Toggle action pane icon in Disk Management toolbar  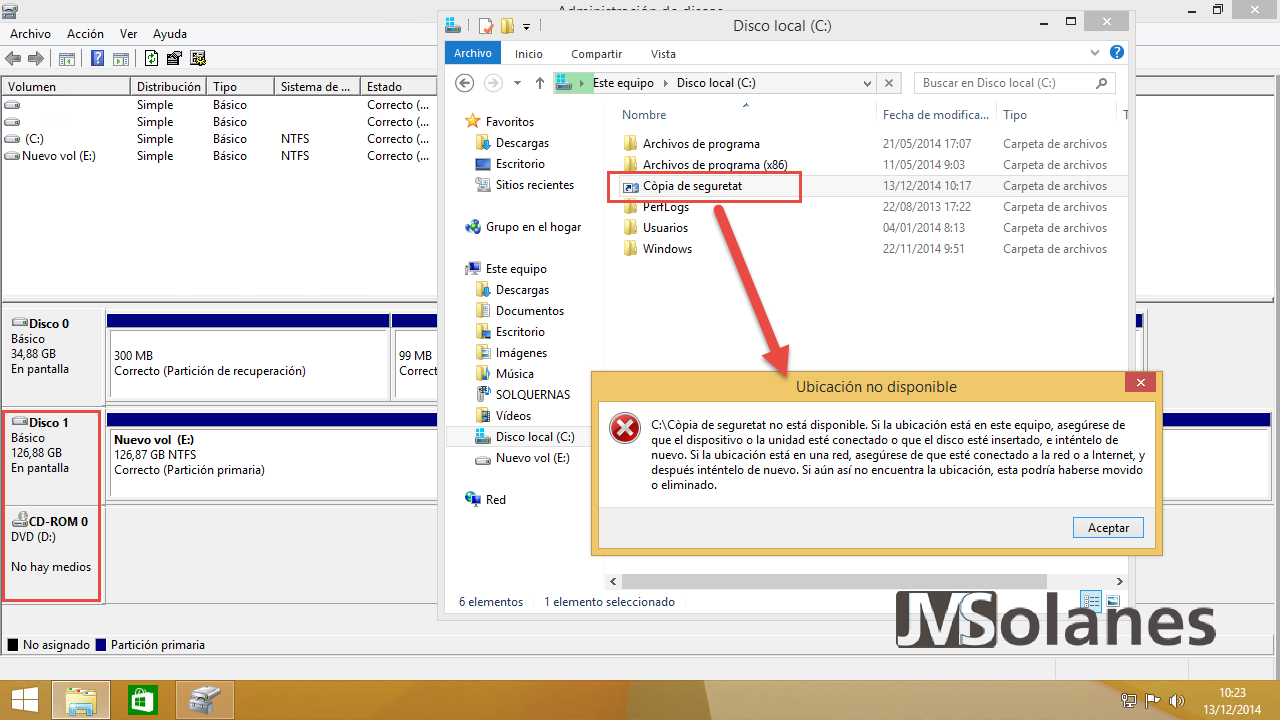coord(120,59)
